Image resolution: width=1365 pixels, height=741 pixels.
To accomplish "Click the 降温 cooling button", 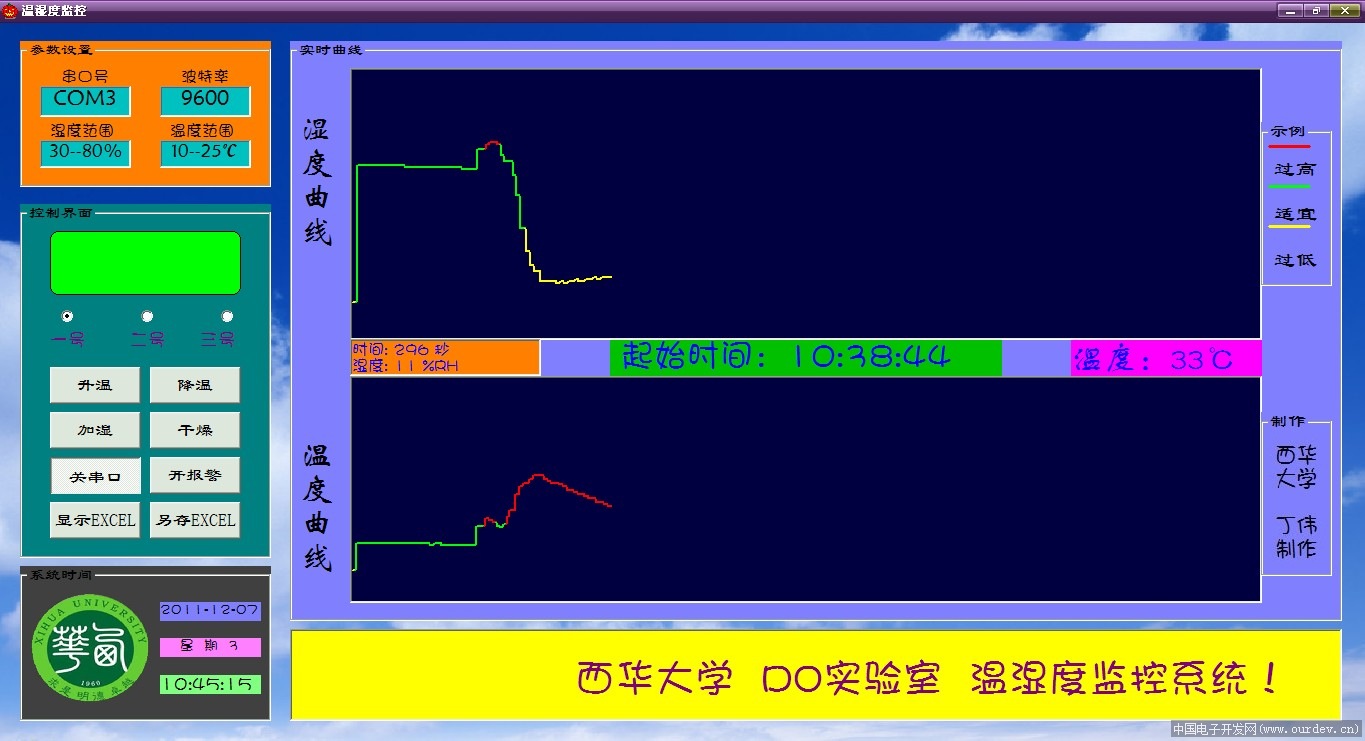I will point(195,385).
